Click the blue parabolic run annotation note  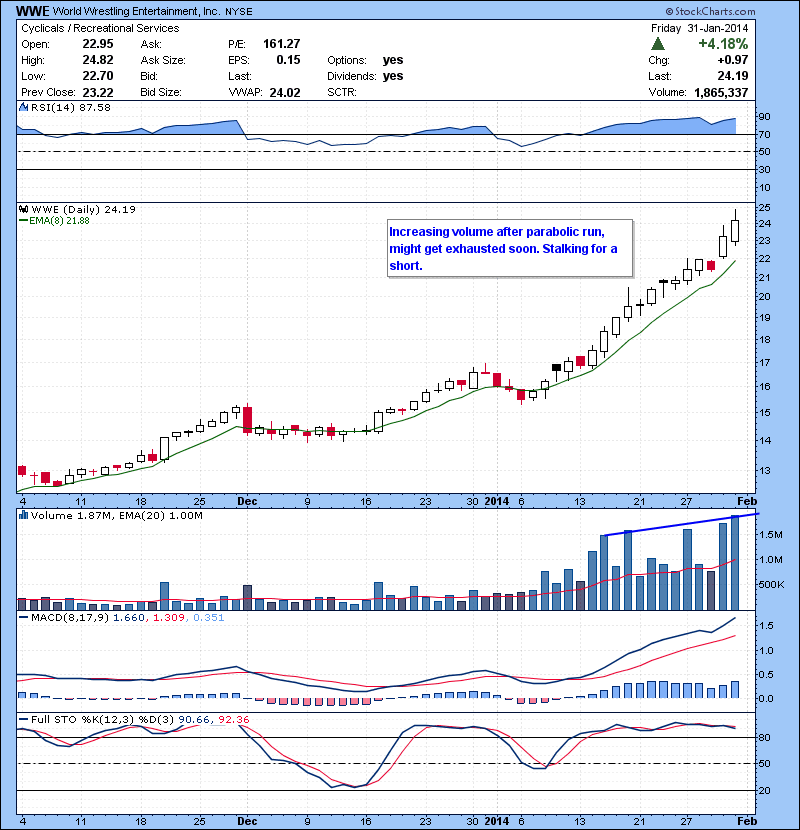click(510, 248)
